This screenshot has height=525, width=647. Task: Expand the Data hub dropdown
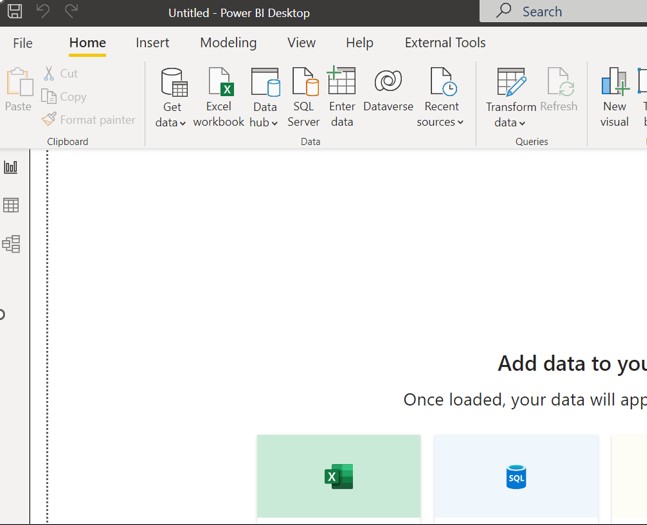[264, 122]
